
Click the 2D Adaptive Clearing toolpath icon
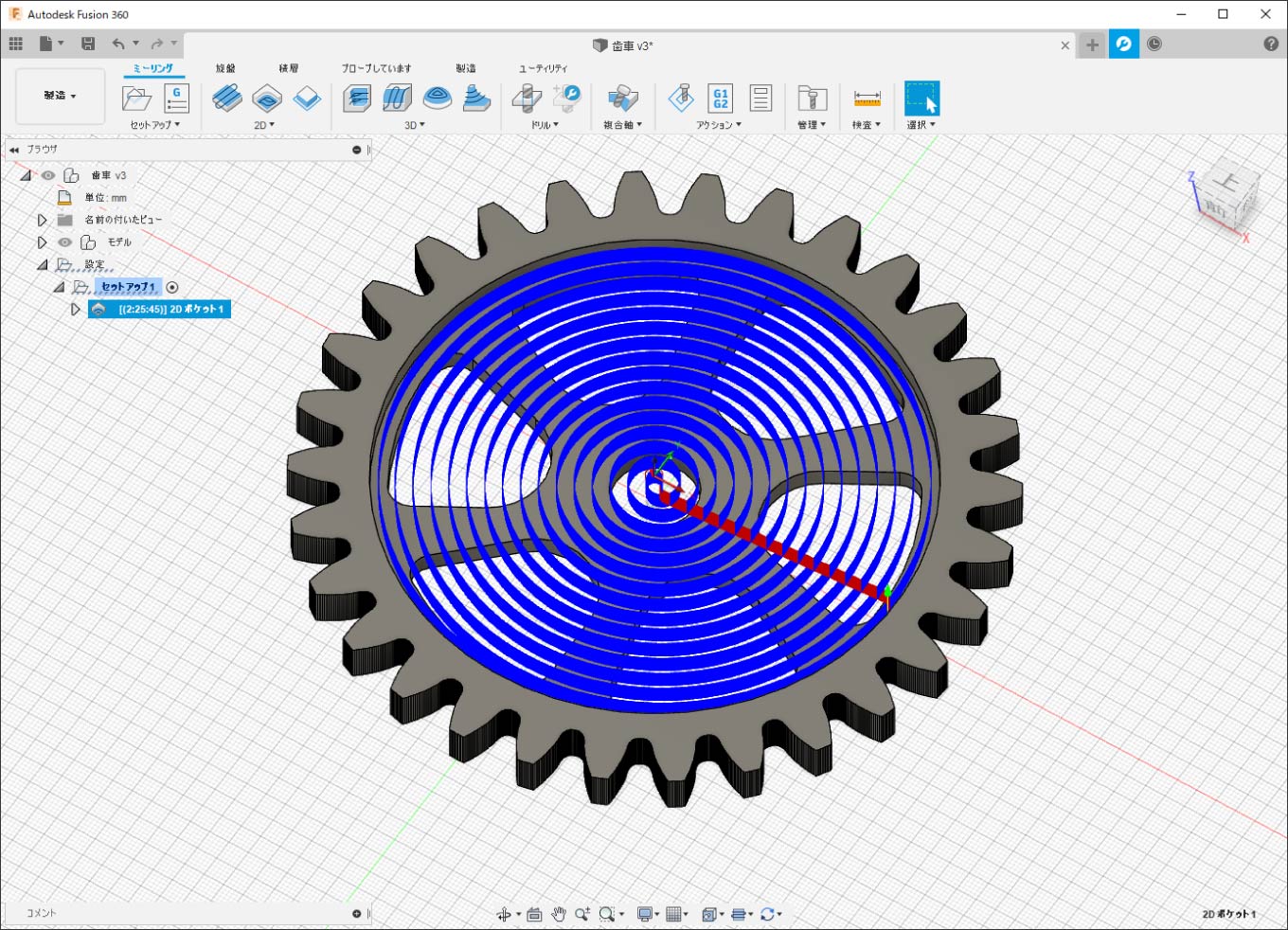coord(226,98)
